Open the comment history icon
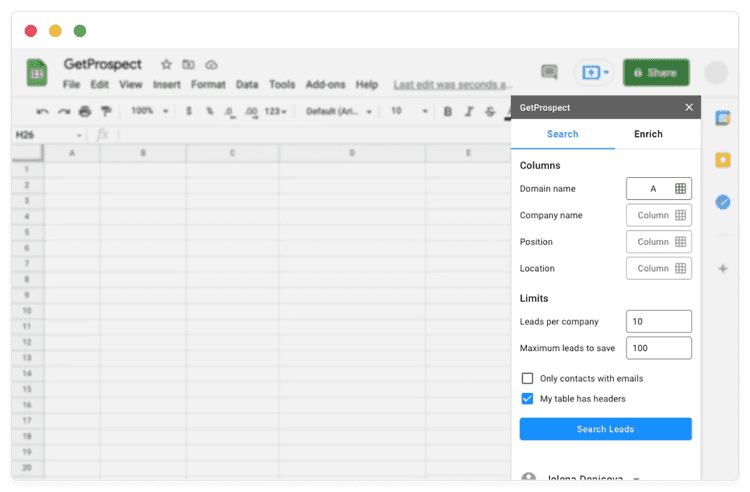This screenshot has height=492, width=750. 549,72
